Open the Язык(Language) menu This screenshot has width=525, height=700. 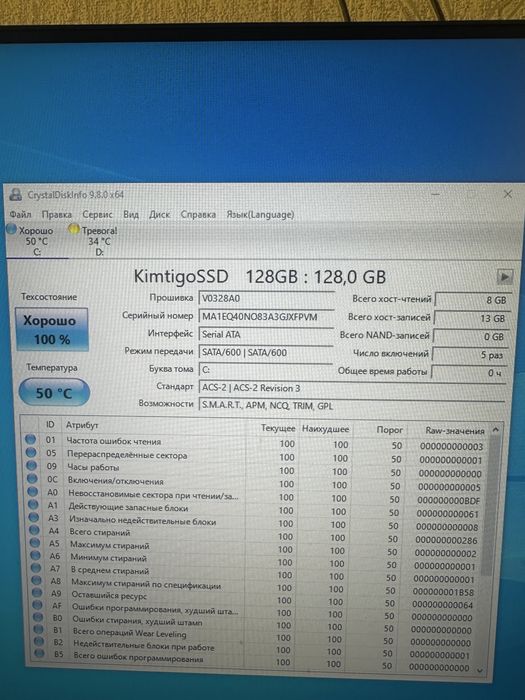[x=260, y=215]
